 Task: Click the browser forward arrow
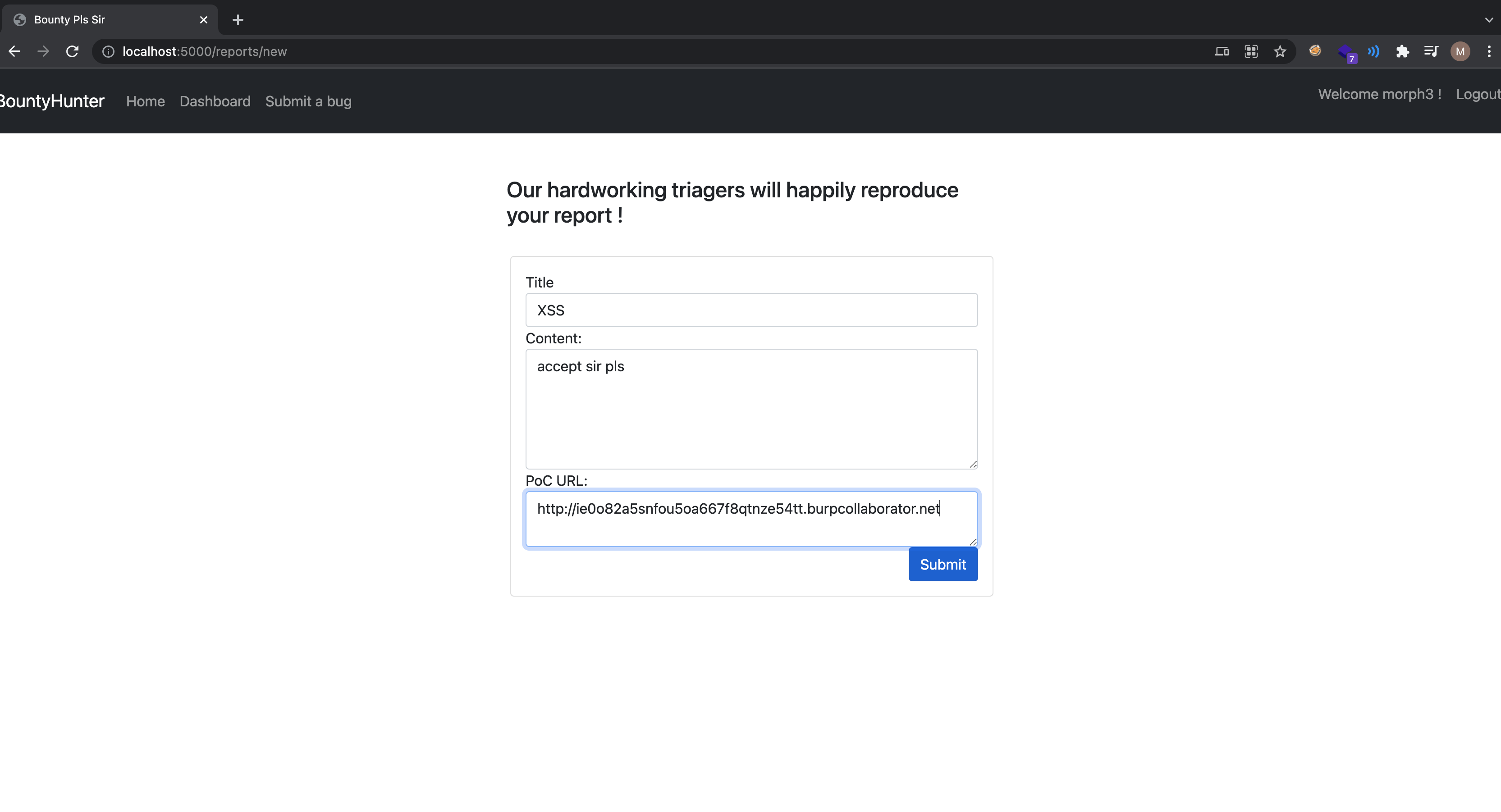point(43,51)
